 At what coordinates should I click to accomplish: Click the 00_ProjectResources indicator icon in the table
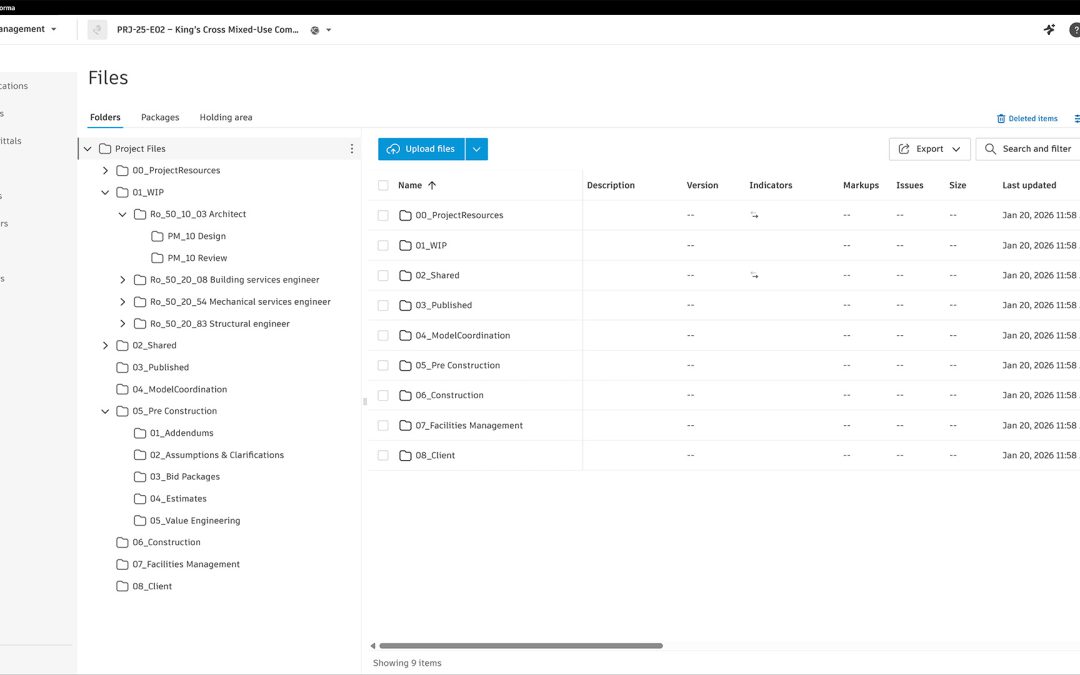(x=754, y=216)
